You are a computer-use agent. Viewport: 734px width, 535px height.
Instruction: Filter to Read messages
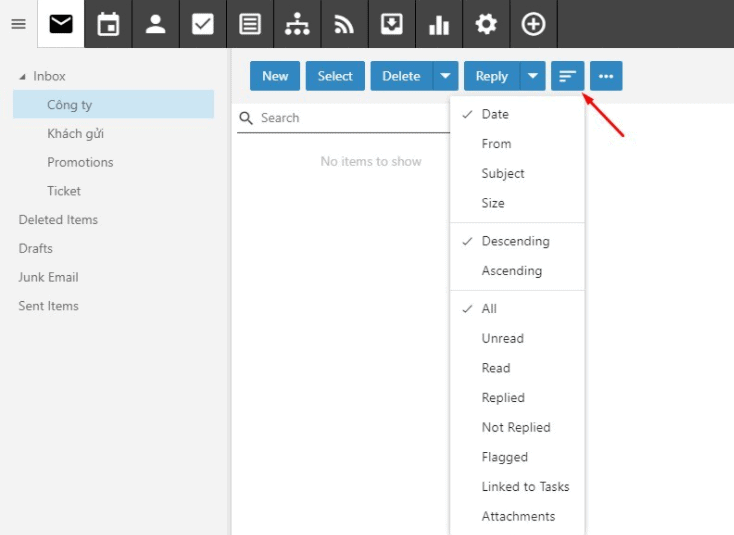517,368
